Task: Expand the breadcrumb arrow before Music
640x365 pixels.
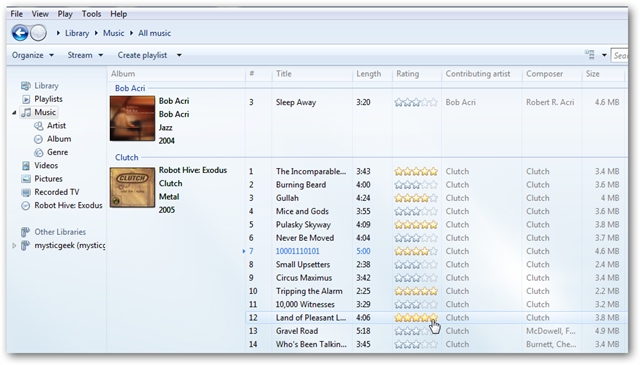Action: [96, 33]
